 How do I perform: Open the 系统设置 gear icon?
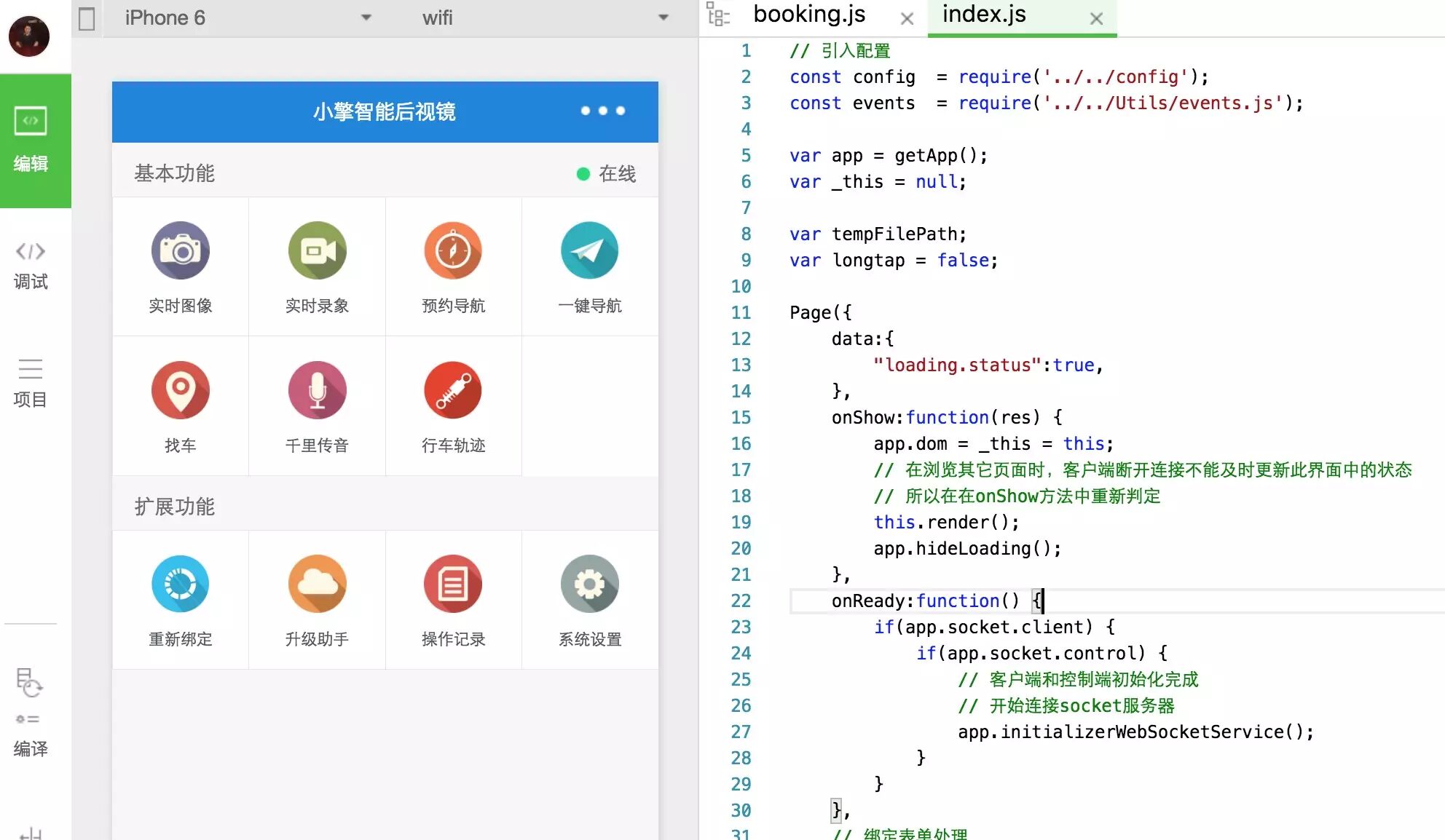[589, 585]
